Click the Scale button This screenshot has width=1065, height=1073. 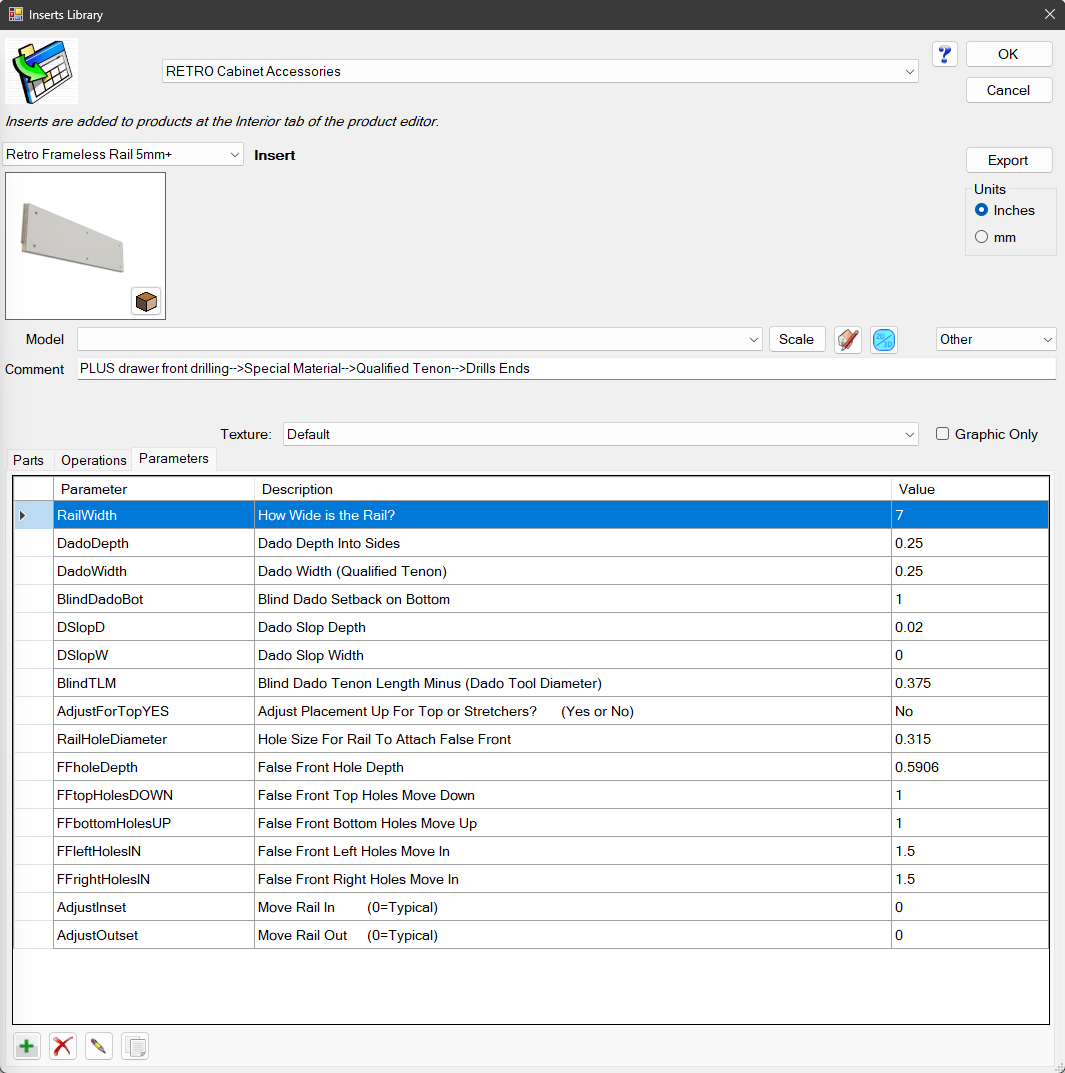point(796,340)
